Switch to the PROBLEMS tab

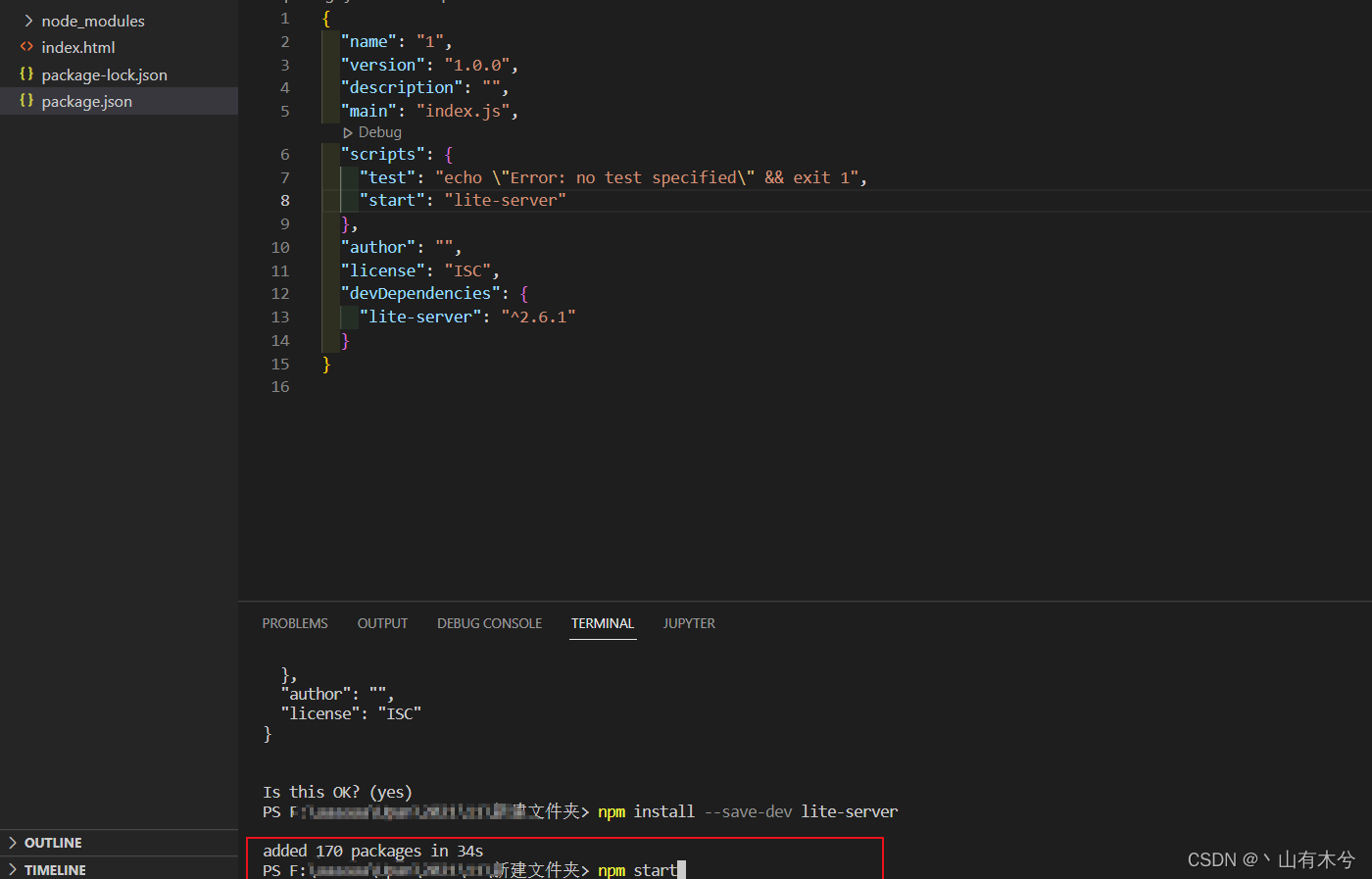click(295, 623)
